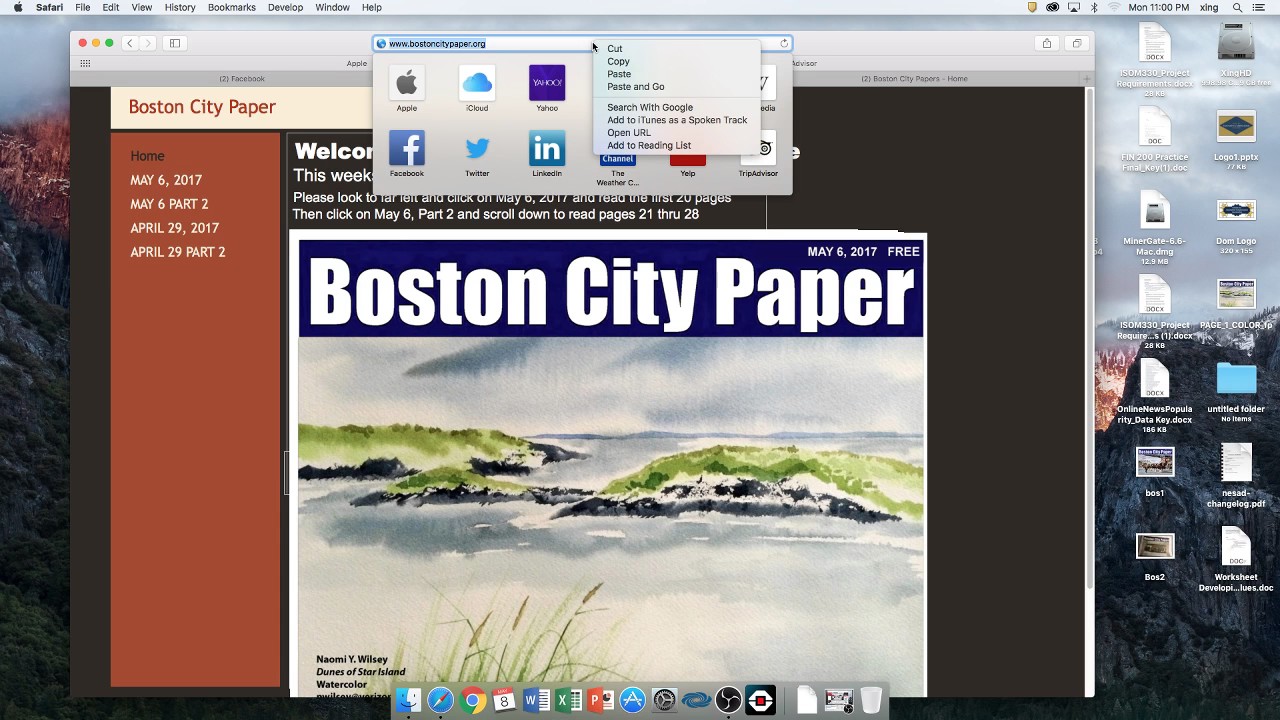1280x720 pixels.
Task: Click the Wi-Fi status icon
Action: 1114,7
